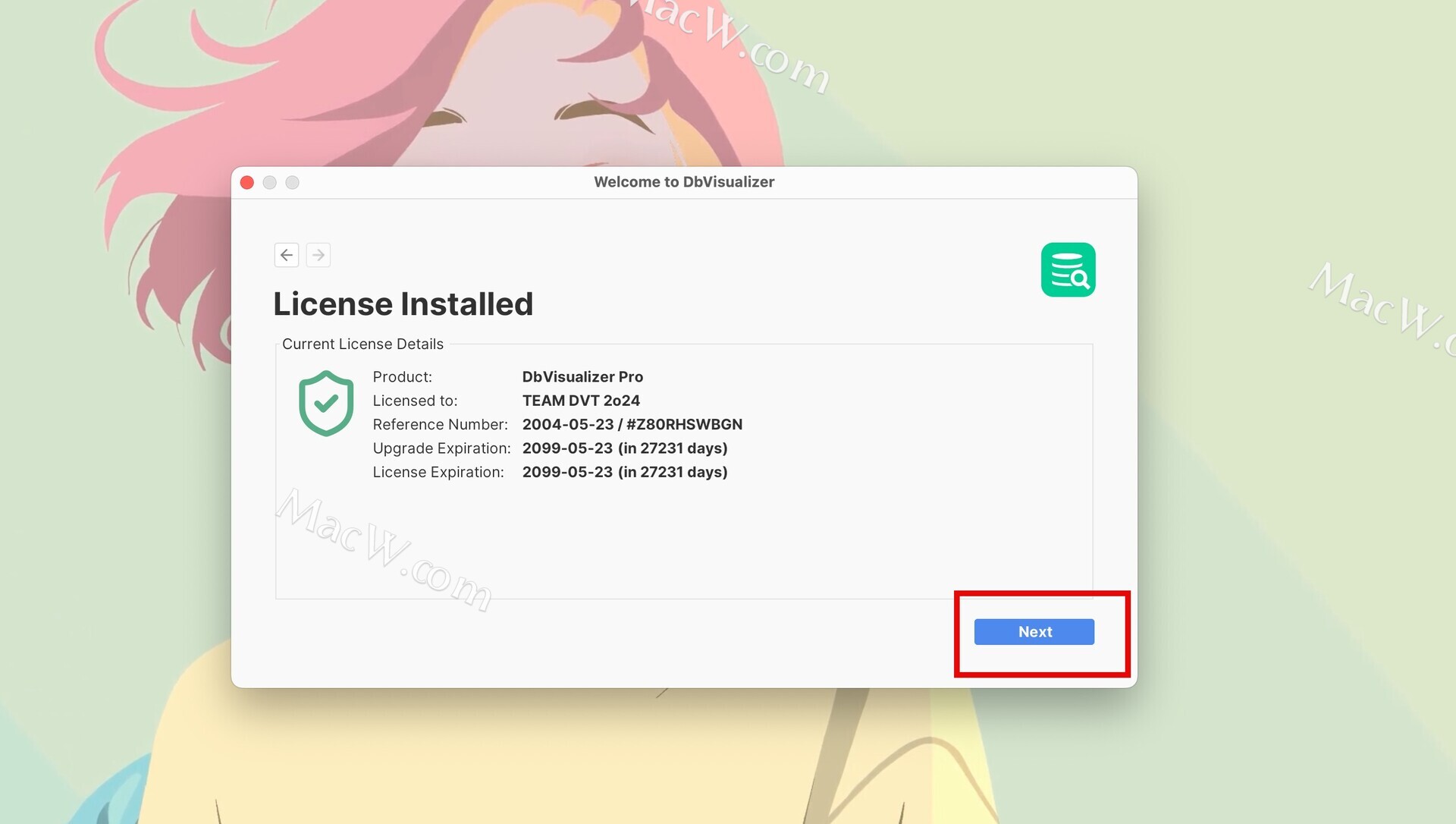The width and height of the screenshot is (1456, 824).
Task: Click the License Installed heading
Action: pyautogui.click(x=403, y=304)
